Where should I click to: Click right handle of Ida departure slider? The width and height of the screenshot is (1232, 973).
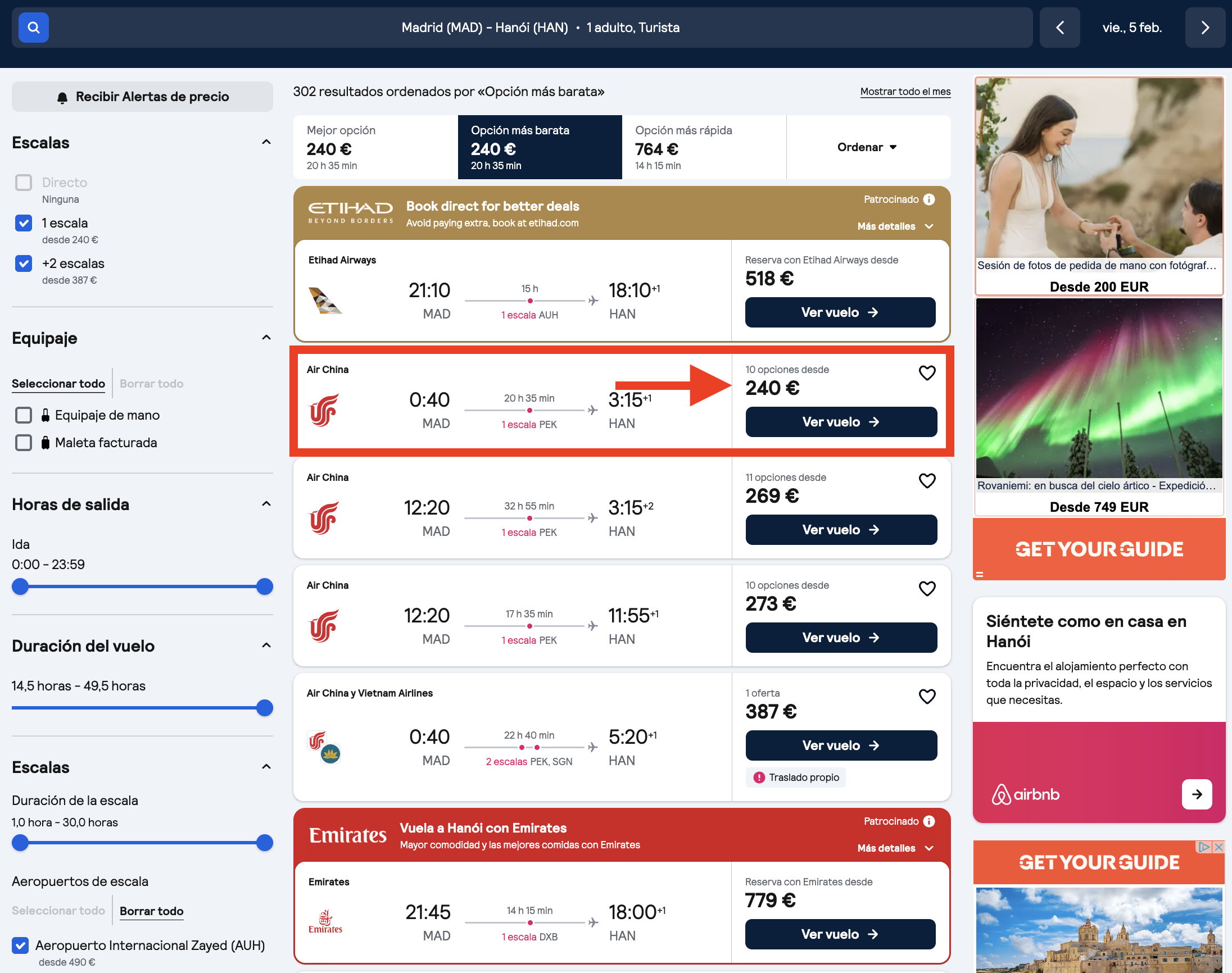(264, 586)
